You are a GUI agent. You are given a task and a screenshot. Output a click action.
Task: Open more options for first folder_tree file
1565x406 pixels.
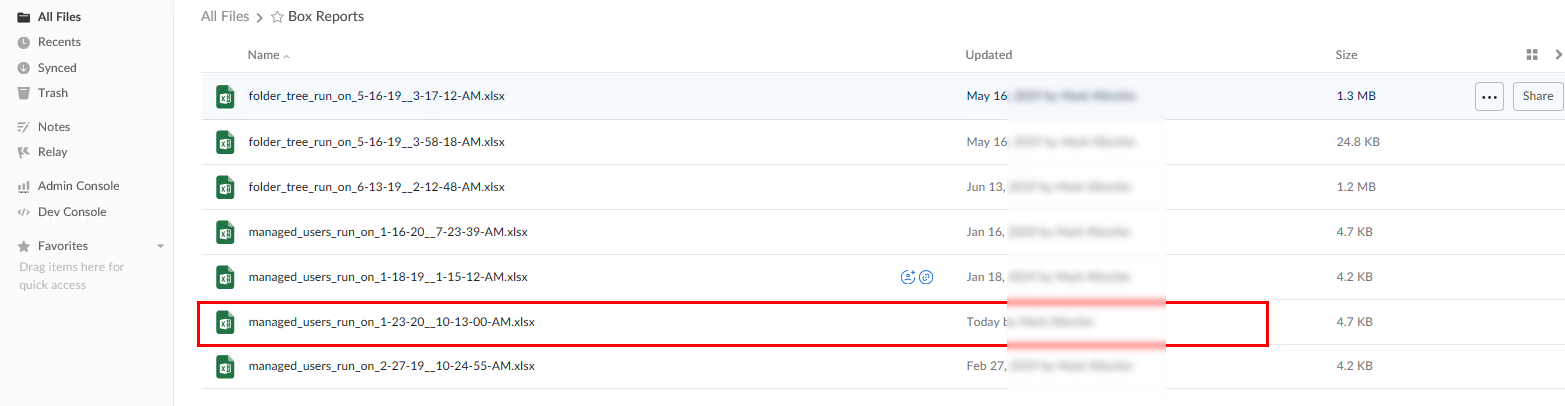(x=1489, y=96)
